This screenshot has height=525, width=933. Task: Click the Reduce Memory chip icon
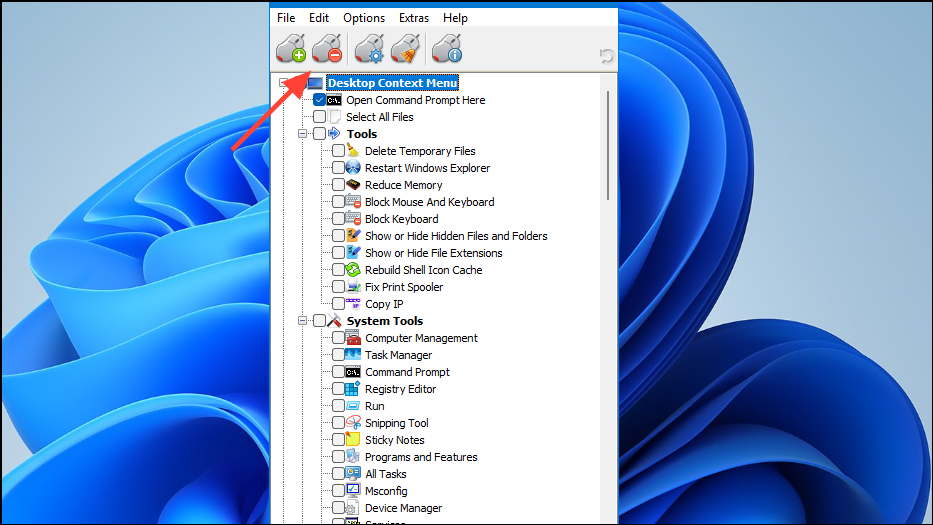[x=353, y=185]
